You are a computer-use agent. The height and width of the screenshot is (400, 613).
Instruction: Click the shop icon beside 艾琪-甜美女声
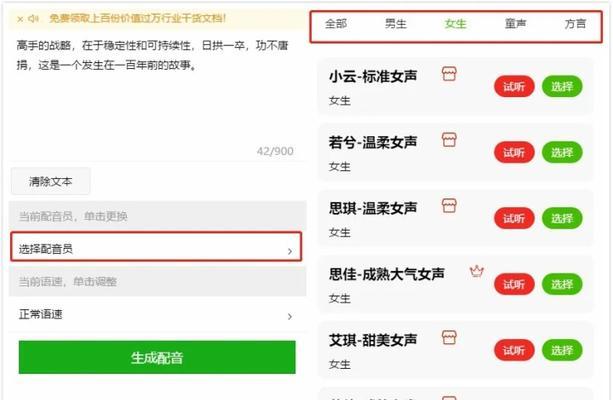[x=449, y=337]
